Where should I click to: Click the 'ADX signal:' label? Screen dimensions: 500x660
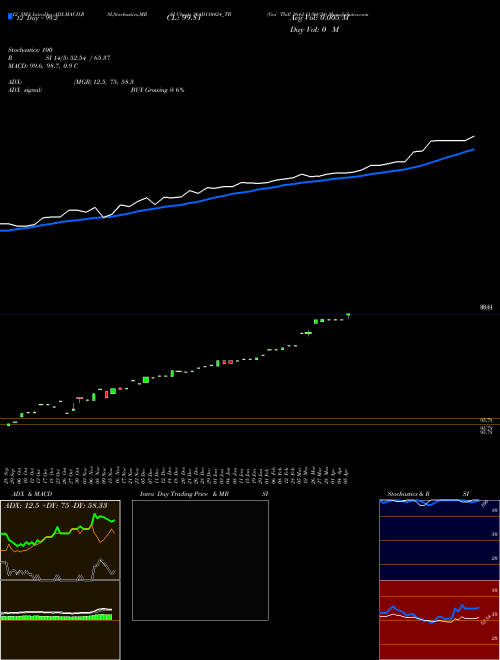[x=25, y=90]
